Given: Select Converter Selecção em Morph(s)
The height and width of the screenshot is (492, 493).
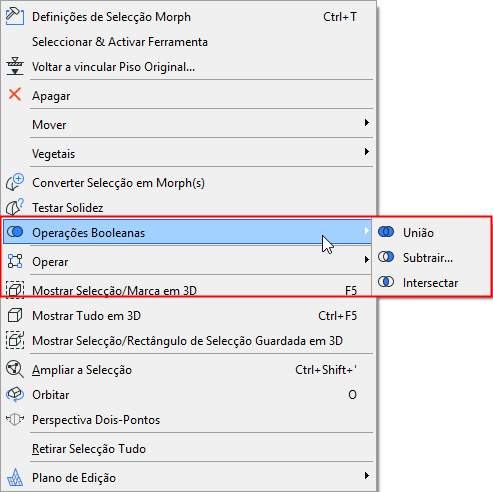Looking at the screenshot, I should coord(188,183).
